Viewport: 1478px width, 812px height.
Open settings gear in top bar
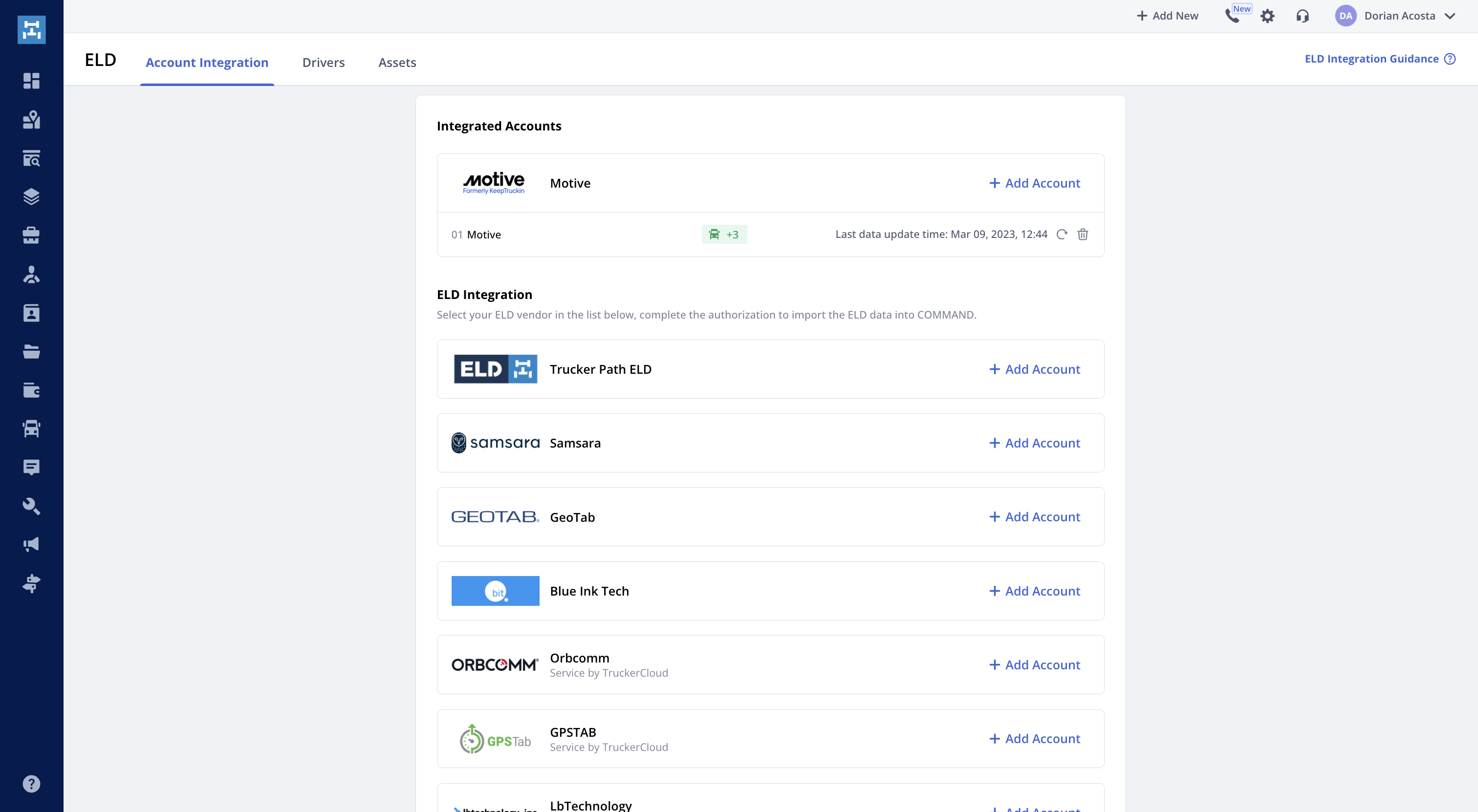pyautogui.click(x=1267, y=16)
